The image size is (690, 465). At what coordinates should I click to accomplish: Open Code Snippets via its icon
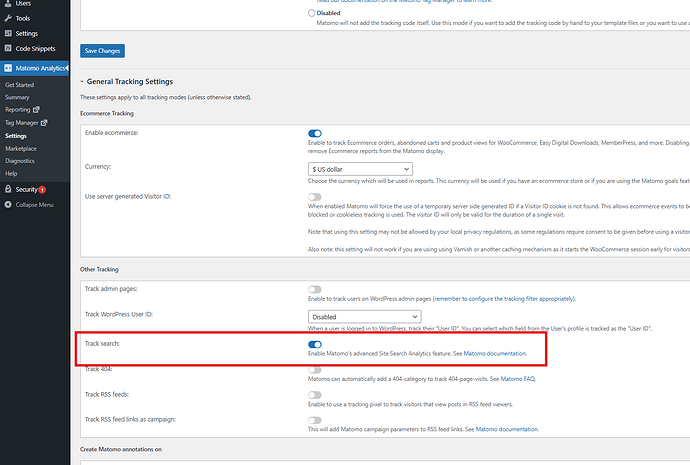(8, 48)
